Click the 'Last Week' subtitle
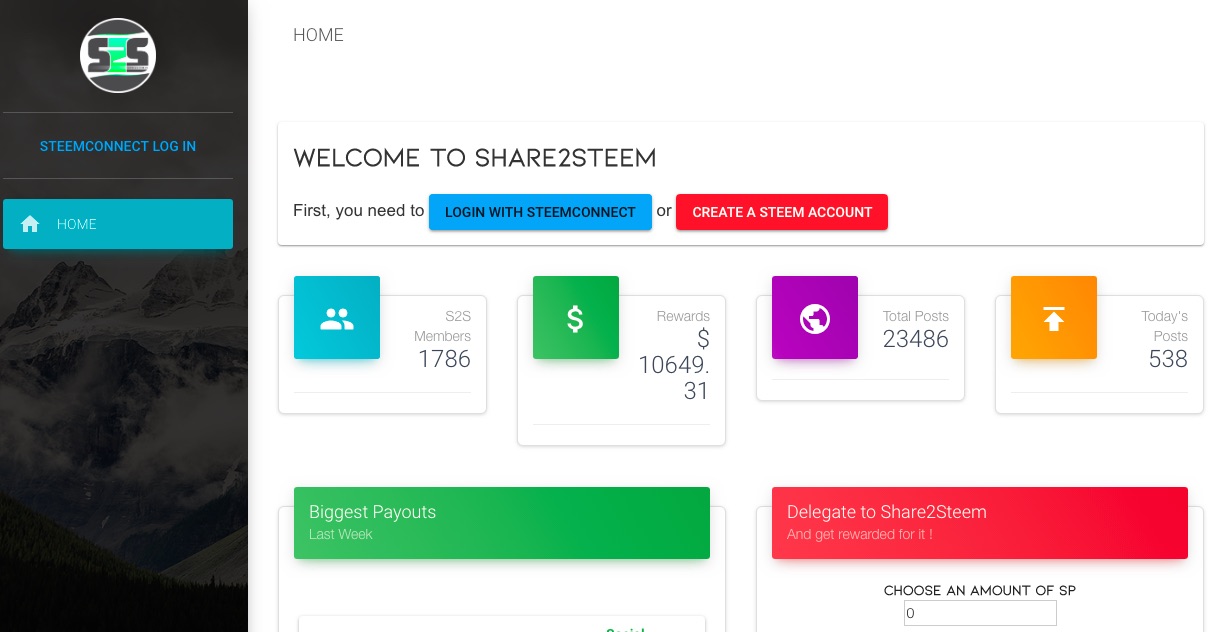The image size is (1220, 632). [x=341, y=534]
